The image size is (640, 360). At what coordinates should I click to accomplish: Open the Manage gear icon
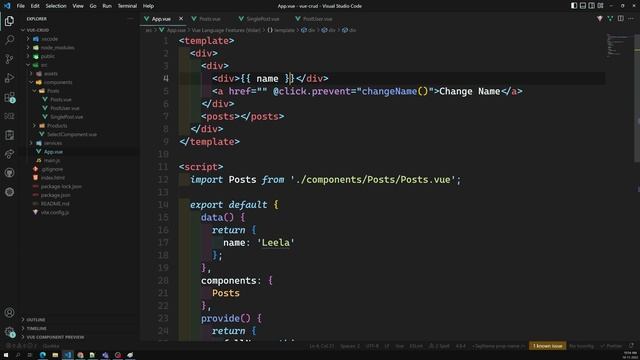(x=9, y=332)
